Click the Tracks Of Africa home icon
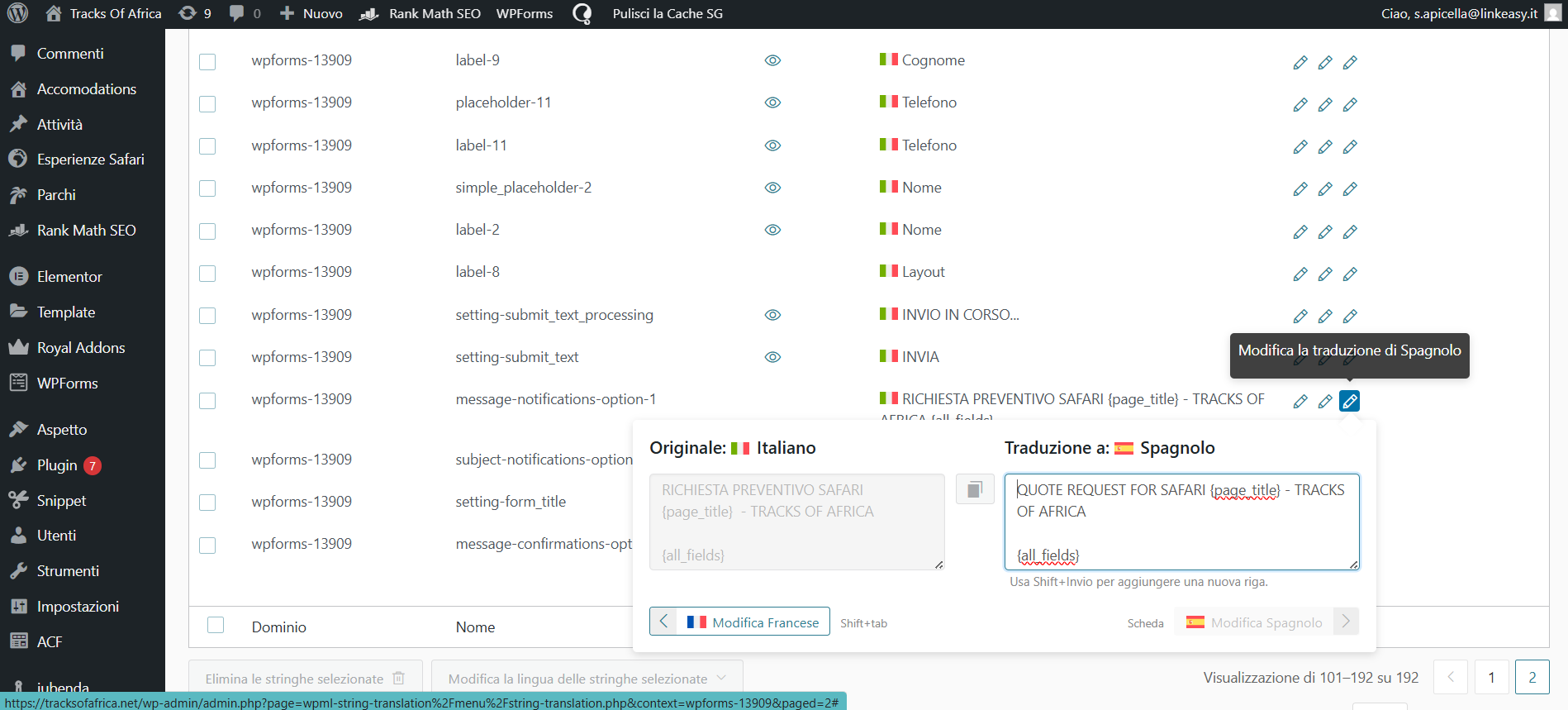This screenshot has width=1568, height=710. [54, 13]
